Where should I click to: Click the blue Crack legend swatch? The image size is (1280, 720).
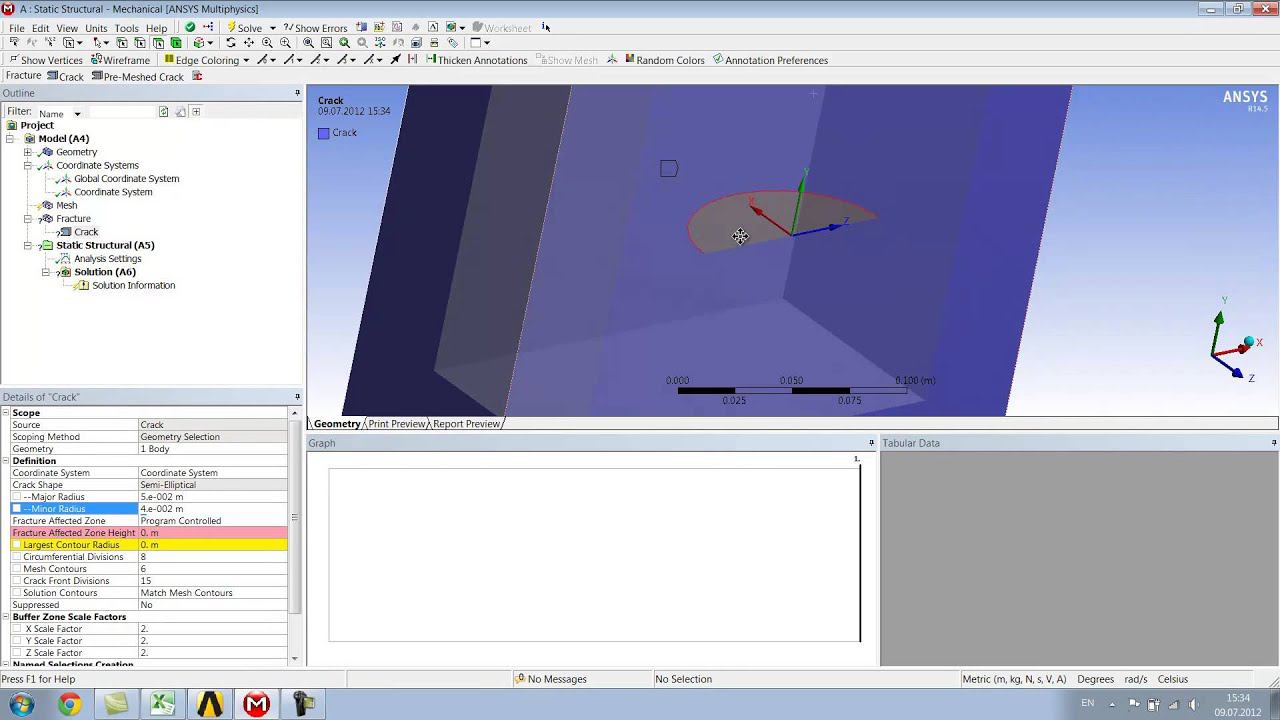[x=323, y=133]
